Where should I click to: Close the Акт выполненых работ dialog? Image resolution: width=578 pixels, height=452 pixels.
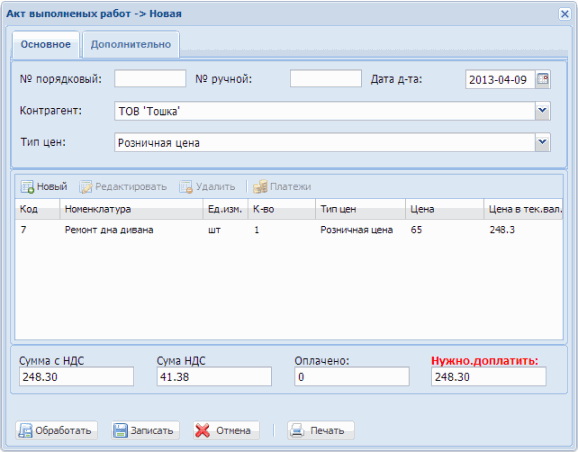(x=564, y=14)
